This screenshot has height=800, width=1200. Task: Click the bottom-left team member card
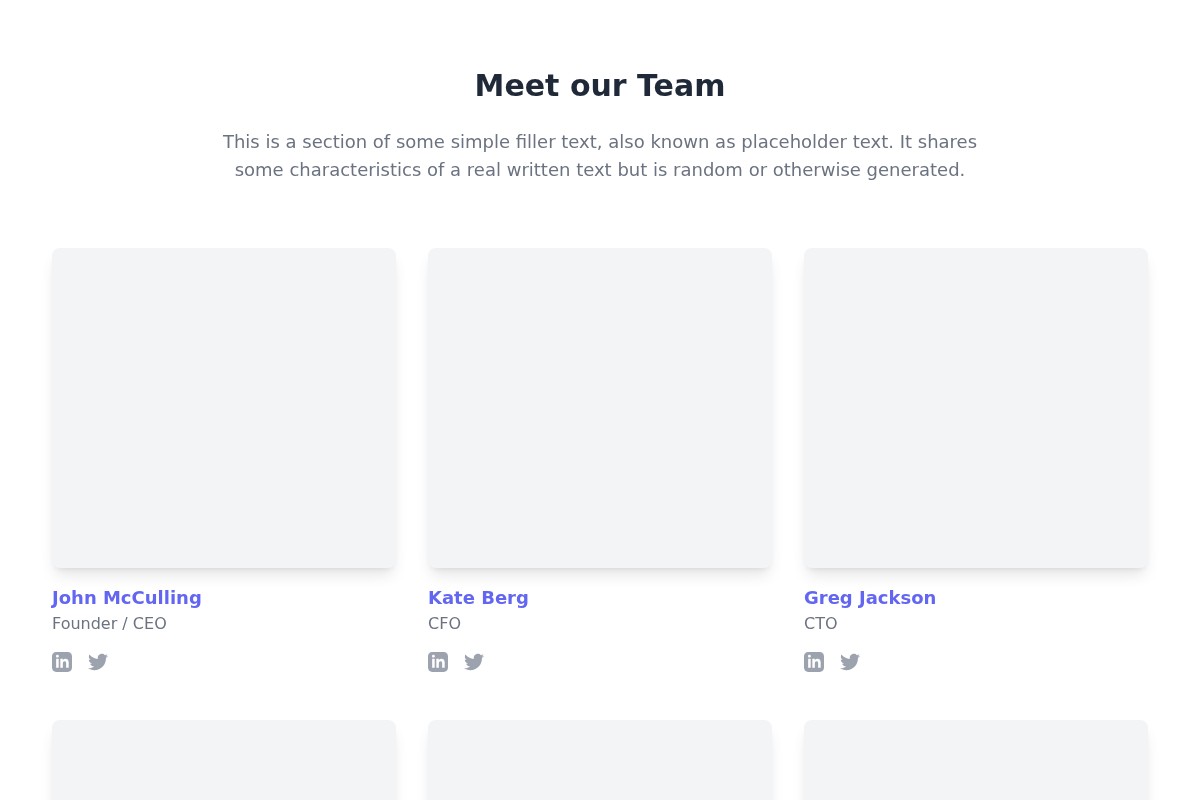tap(224, 763)
